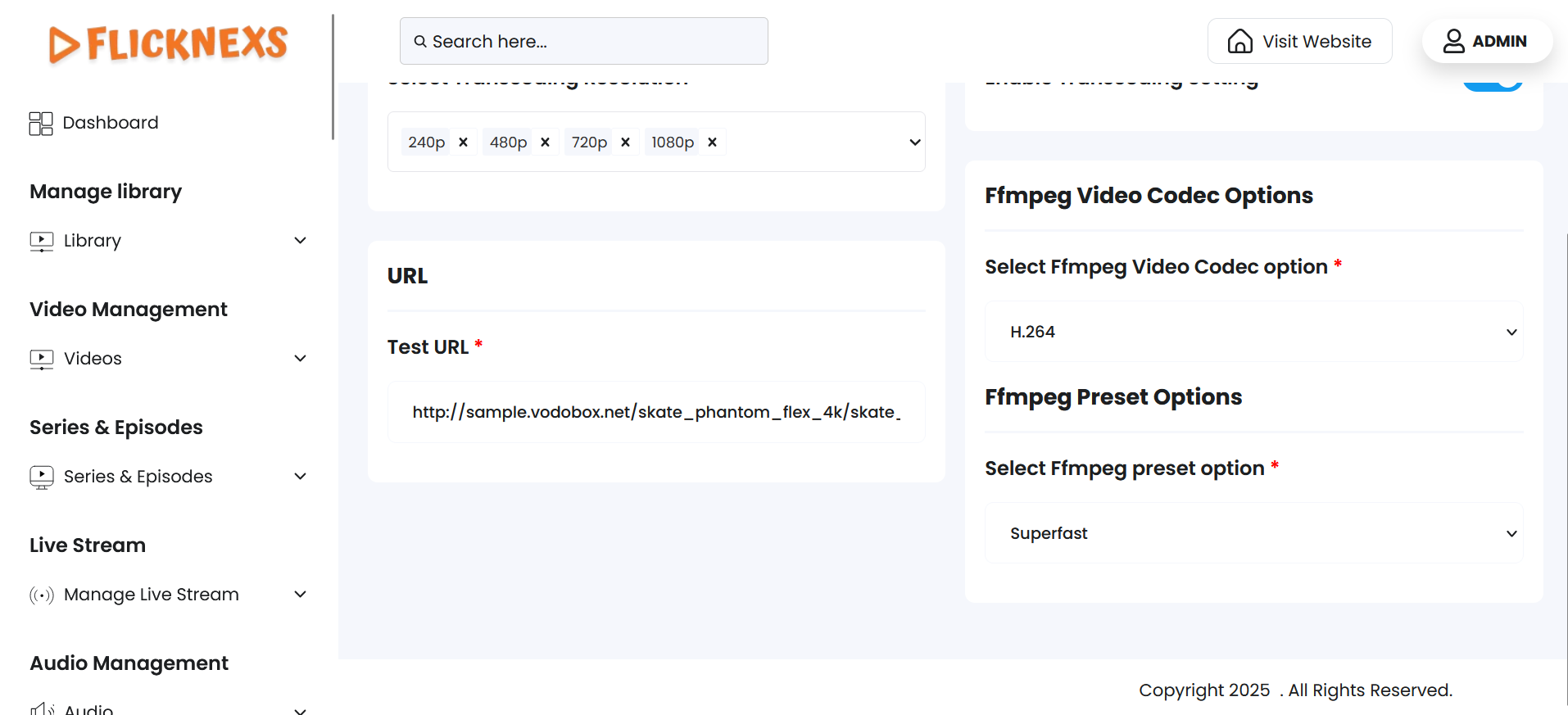The height and width of the screenshot is (715, 1568).
Task: Remove the 240p resolution tag
Action: tap(463, 143)
